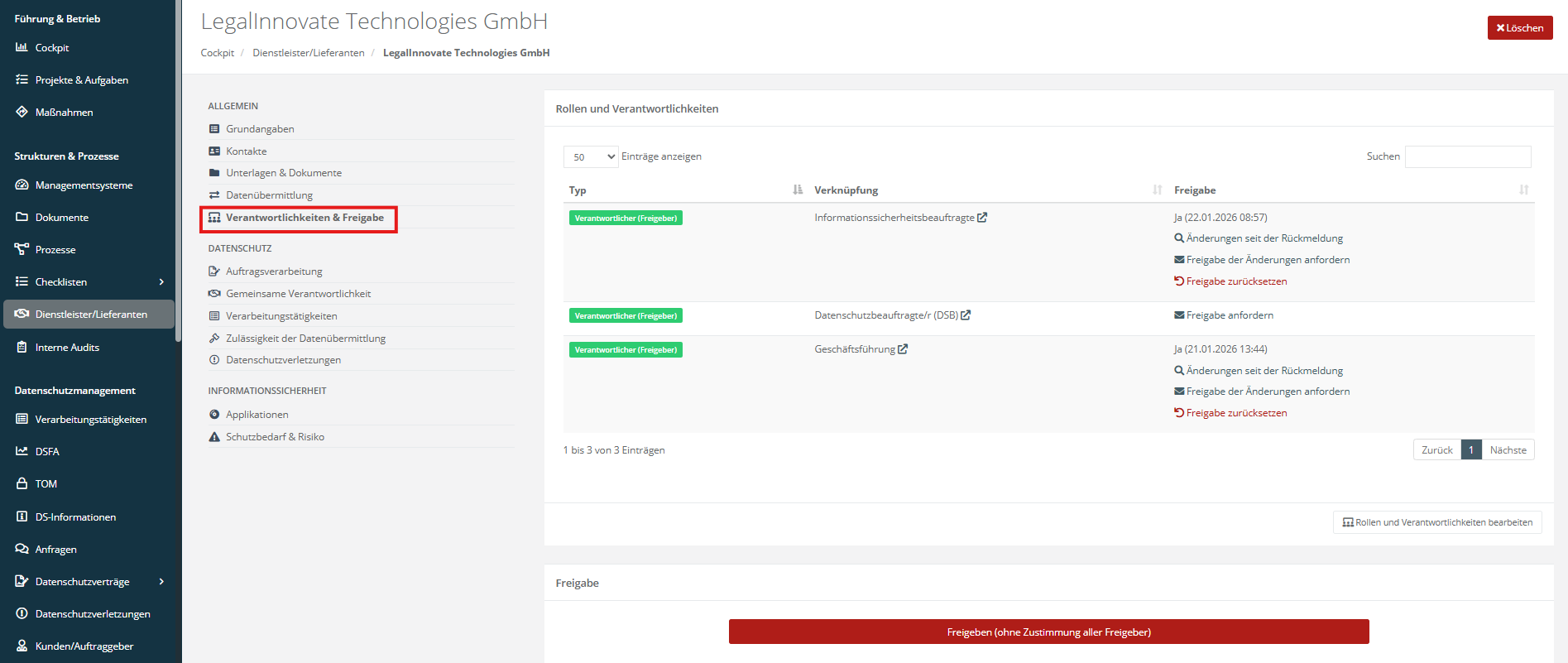This screenshot has height=663, width=1568.
Task: Click the Cockpit chart icon in sidebar
Action: [x=22, y=47]
